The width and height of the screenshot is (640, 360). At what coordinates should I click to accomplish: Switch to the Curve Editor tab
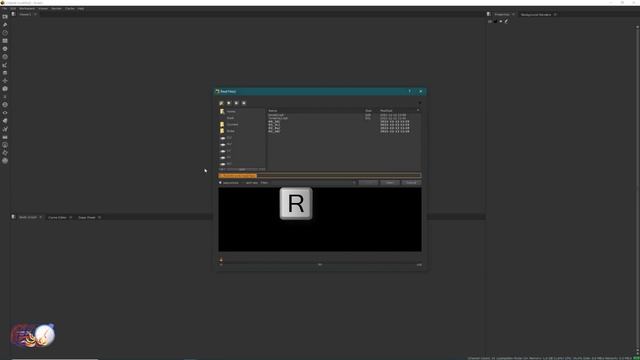[57, 218]
